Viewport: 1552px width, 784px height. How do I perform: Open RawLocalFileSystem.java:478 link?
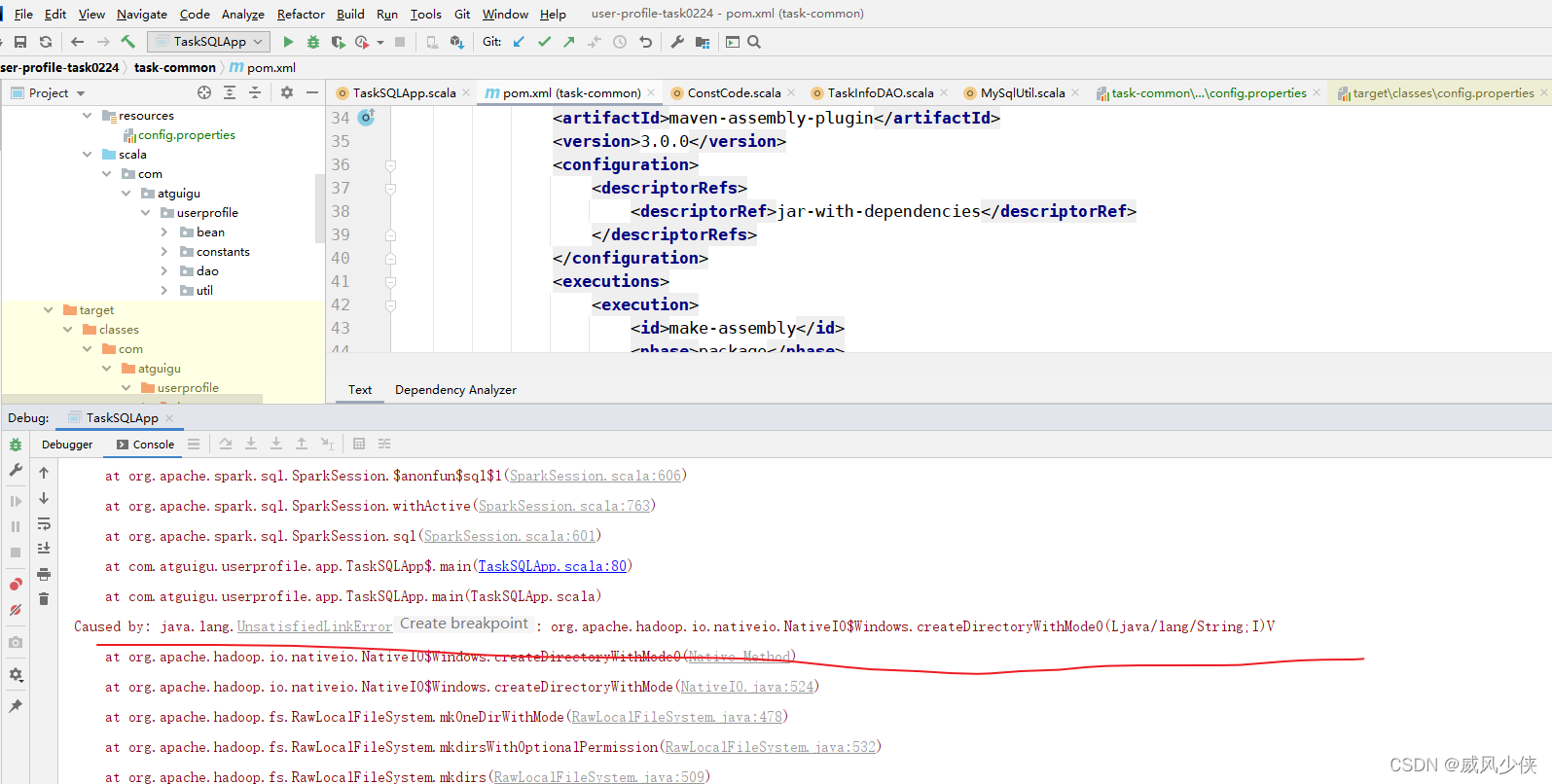click(677, 717)
